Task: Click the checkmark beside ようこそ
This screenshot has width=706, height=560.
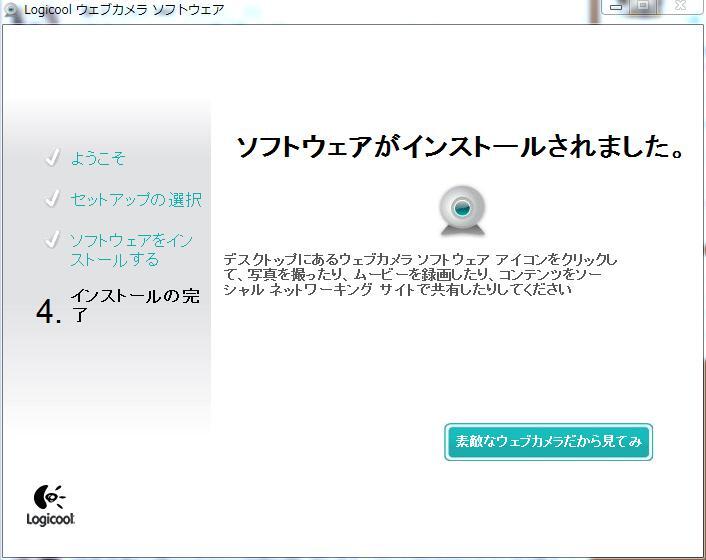Action: (52, 157)
